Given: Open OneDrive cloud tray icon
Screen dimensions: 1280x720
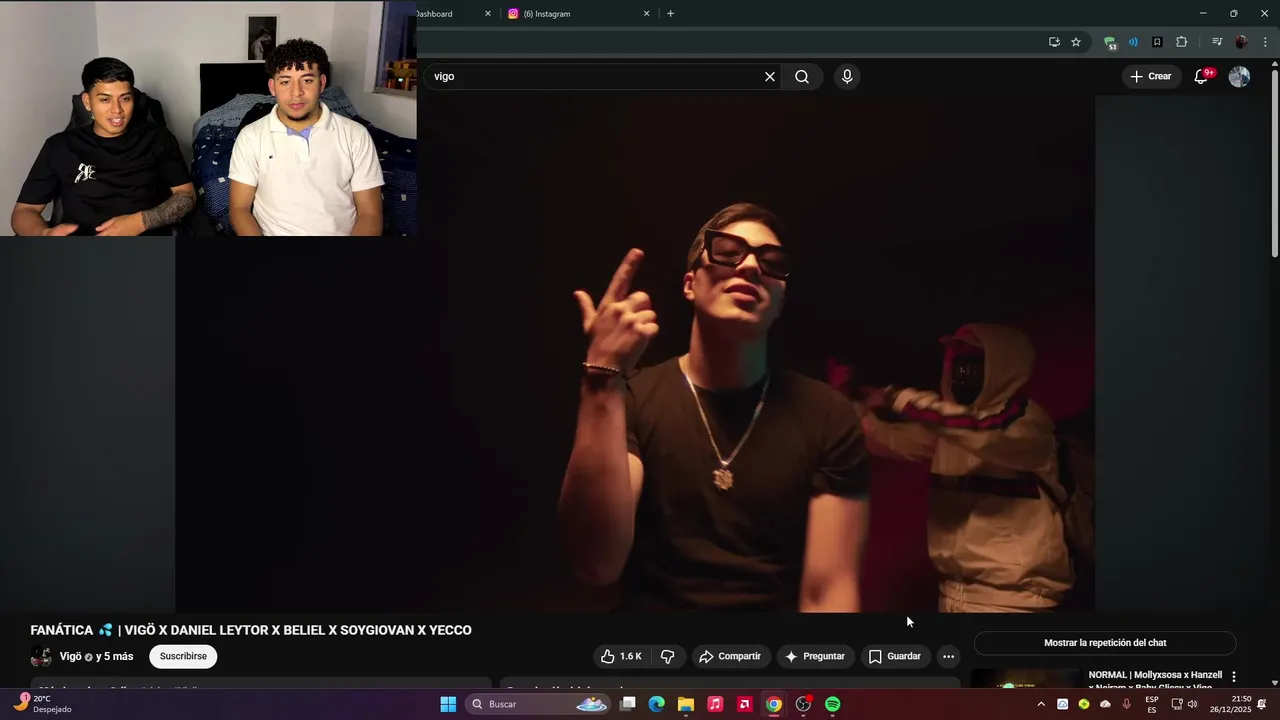Looking at the screenshot, I should [1105, 704].
